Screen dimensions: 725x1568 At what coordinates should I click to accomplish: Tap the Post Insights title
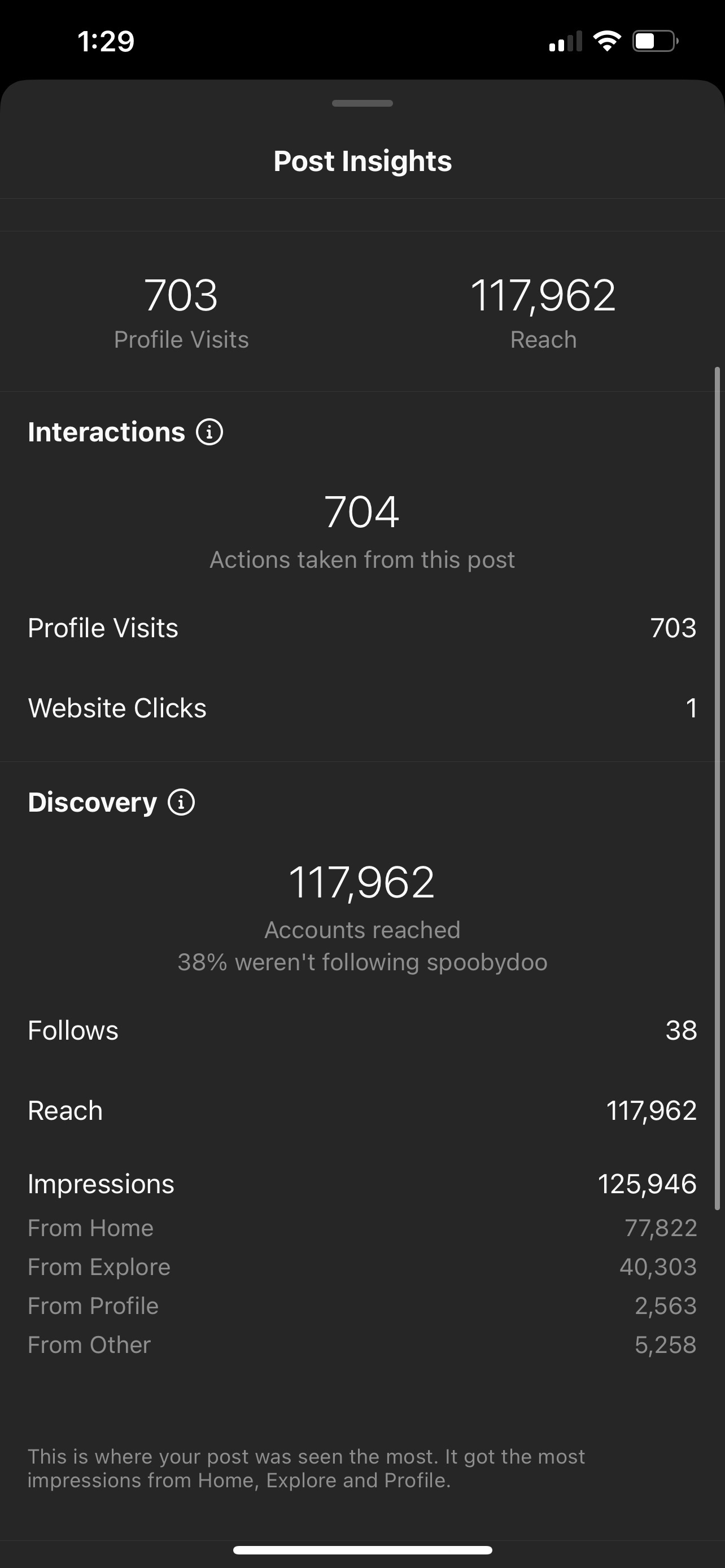pyautogui.click(x=362, y=161)
